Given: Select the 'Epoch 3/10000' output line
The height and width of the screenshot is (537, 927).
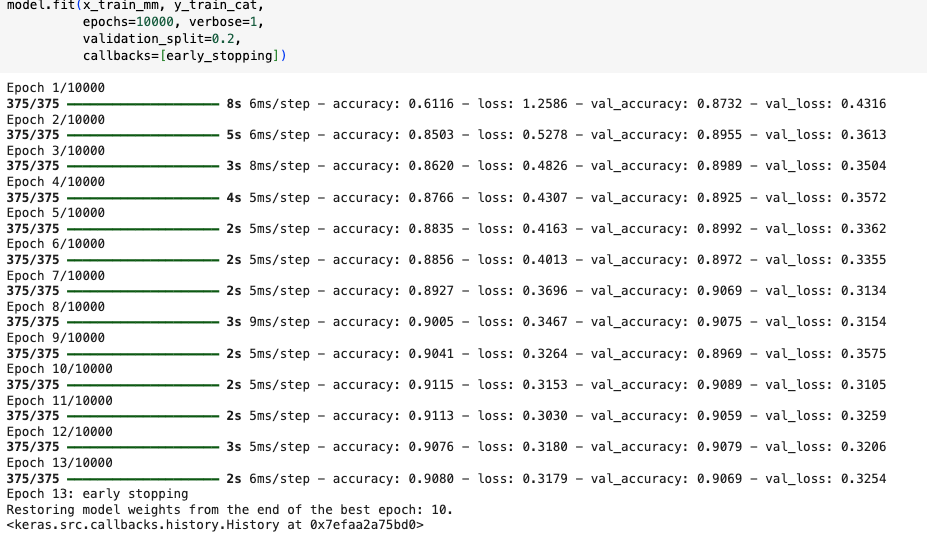Looking at the screenshot, I should pyautogui.click(x=56, y=151).
